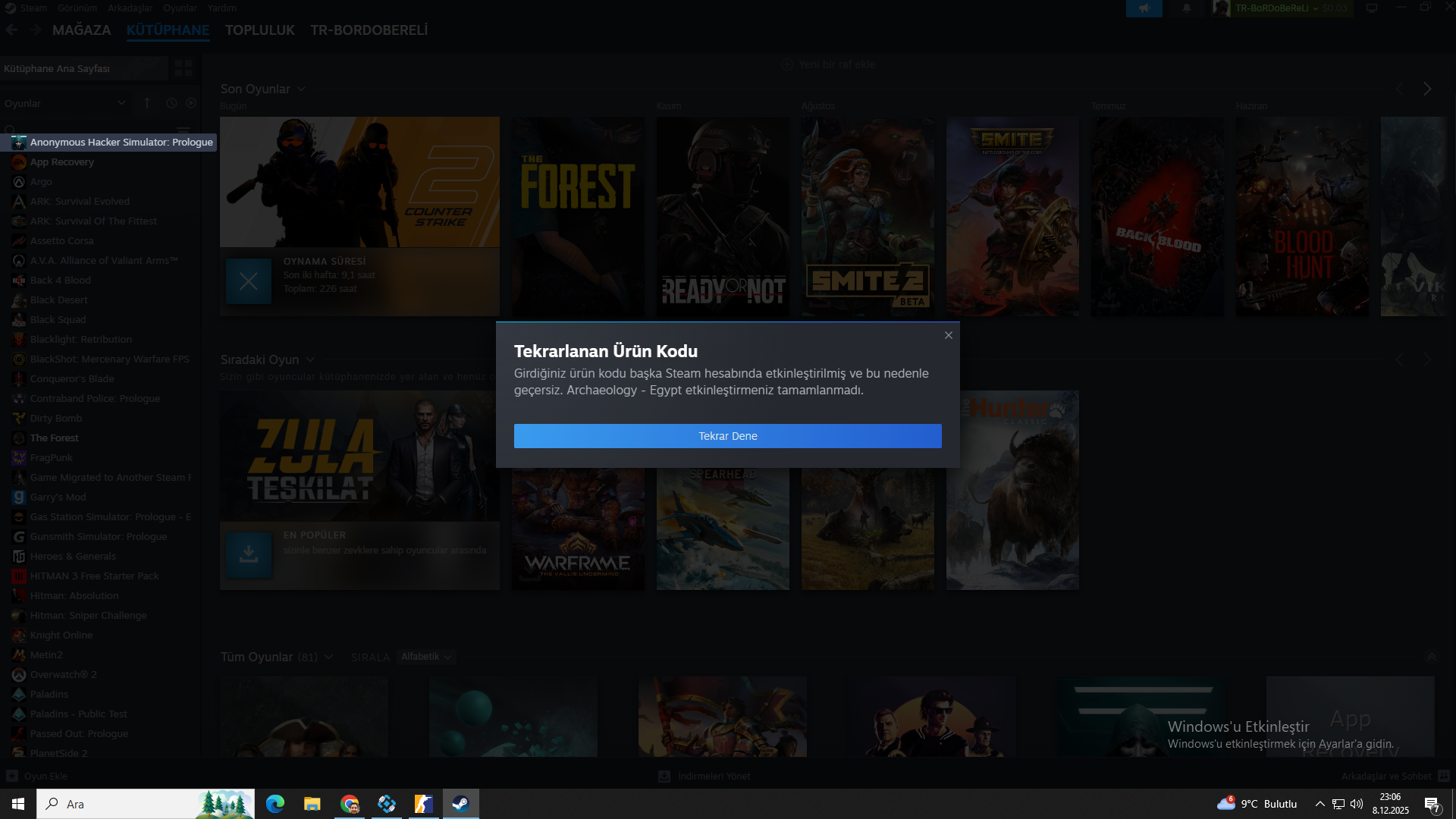
Task: Select Back 4 Blood in the sidebar list
Action: pos(61,280)
